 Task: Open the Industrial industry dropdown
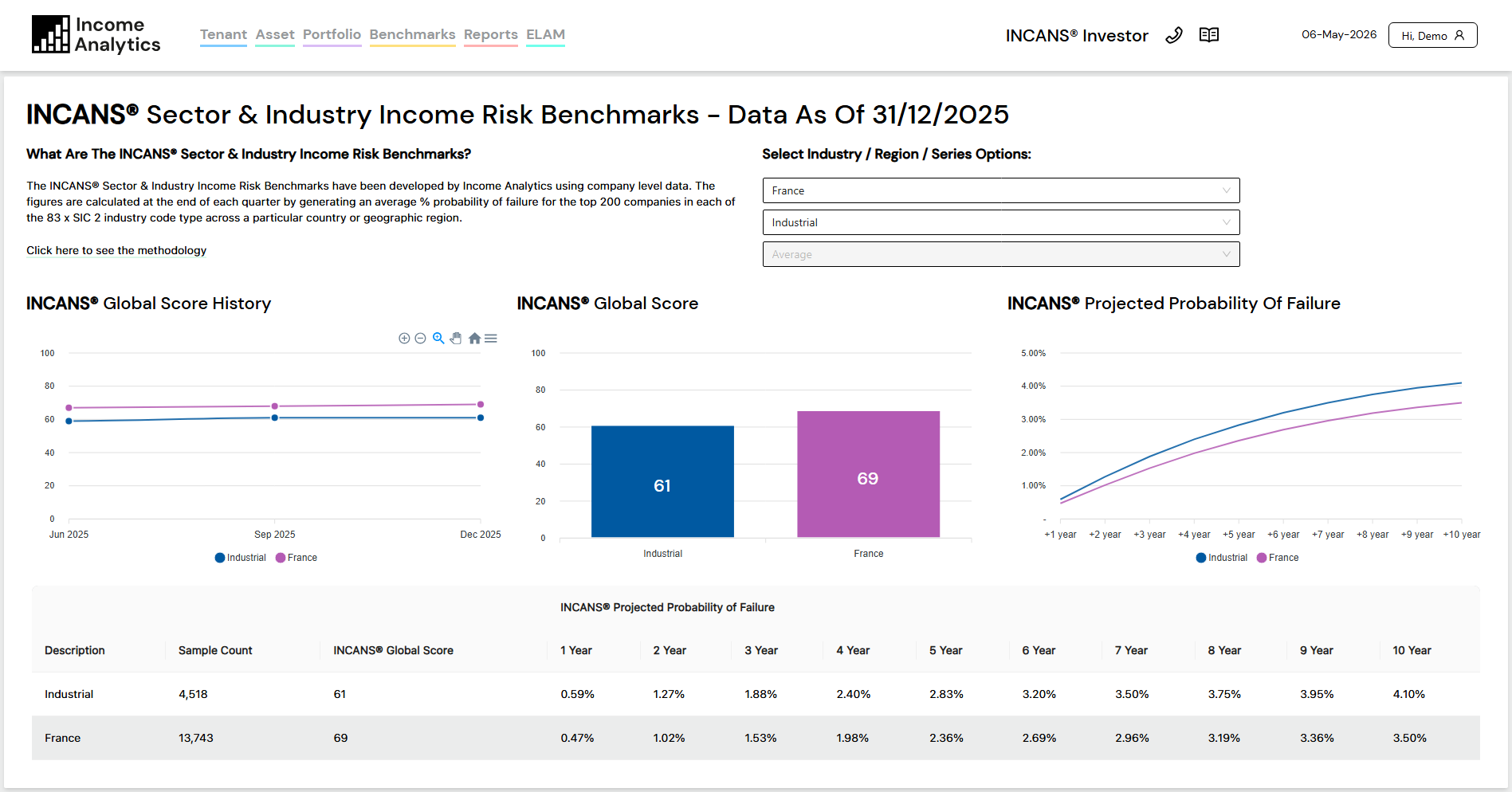(x=1001, y=222)
